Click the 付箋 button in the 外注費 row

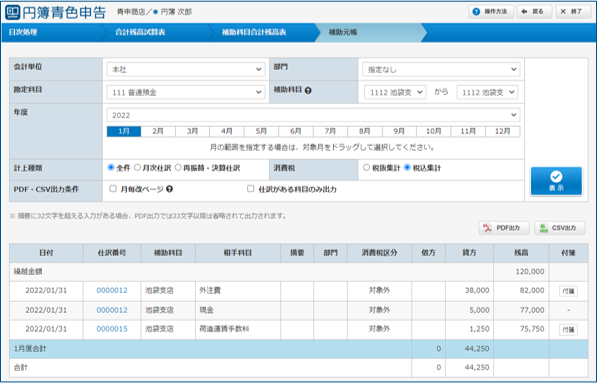[x=568, y=291]
